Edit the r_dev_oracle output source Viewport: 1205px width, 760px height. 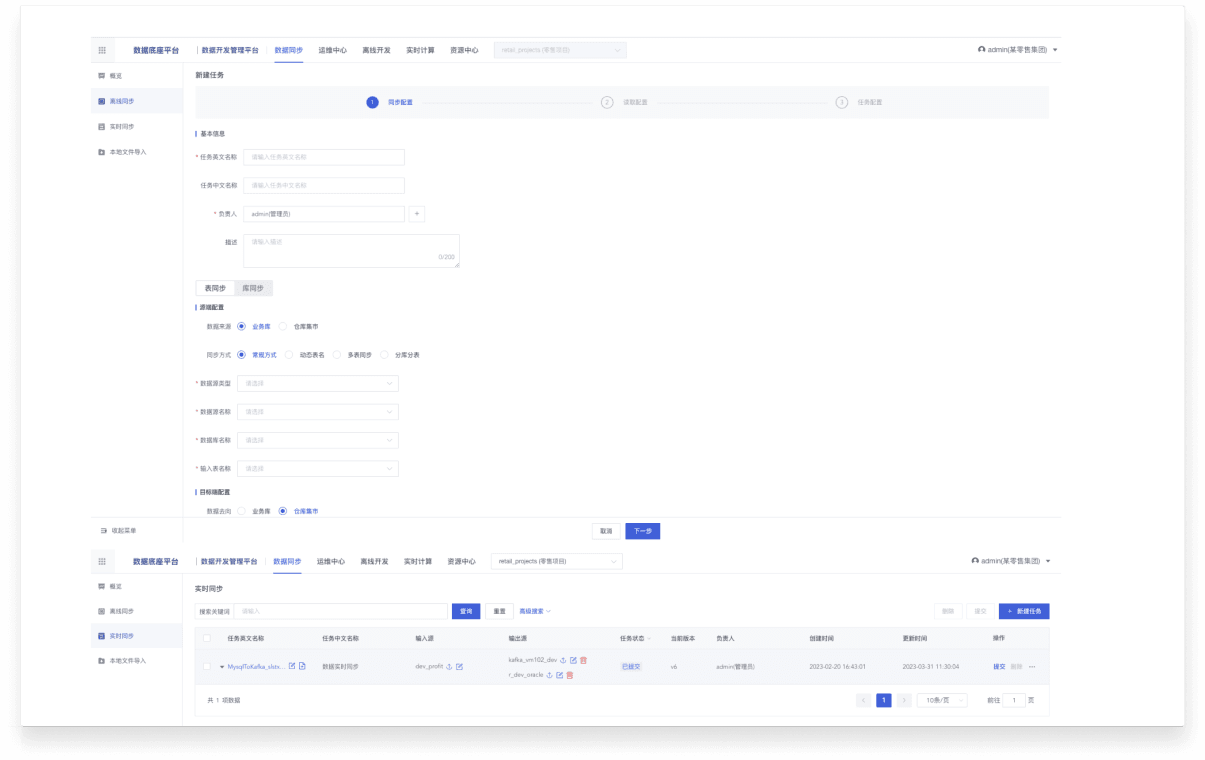pyautogui.click(x=559, y=675)
